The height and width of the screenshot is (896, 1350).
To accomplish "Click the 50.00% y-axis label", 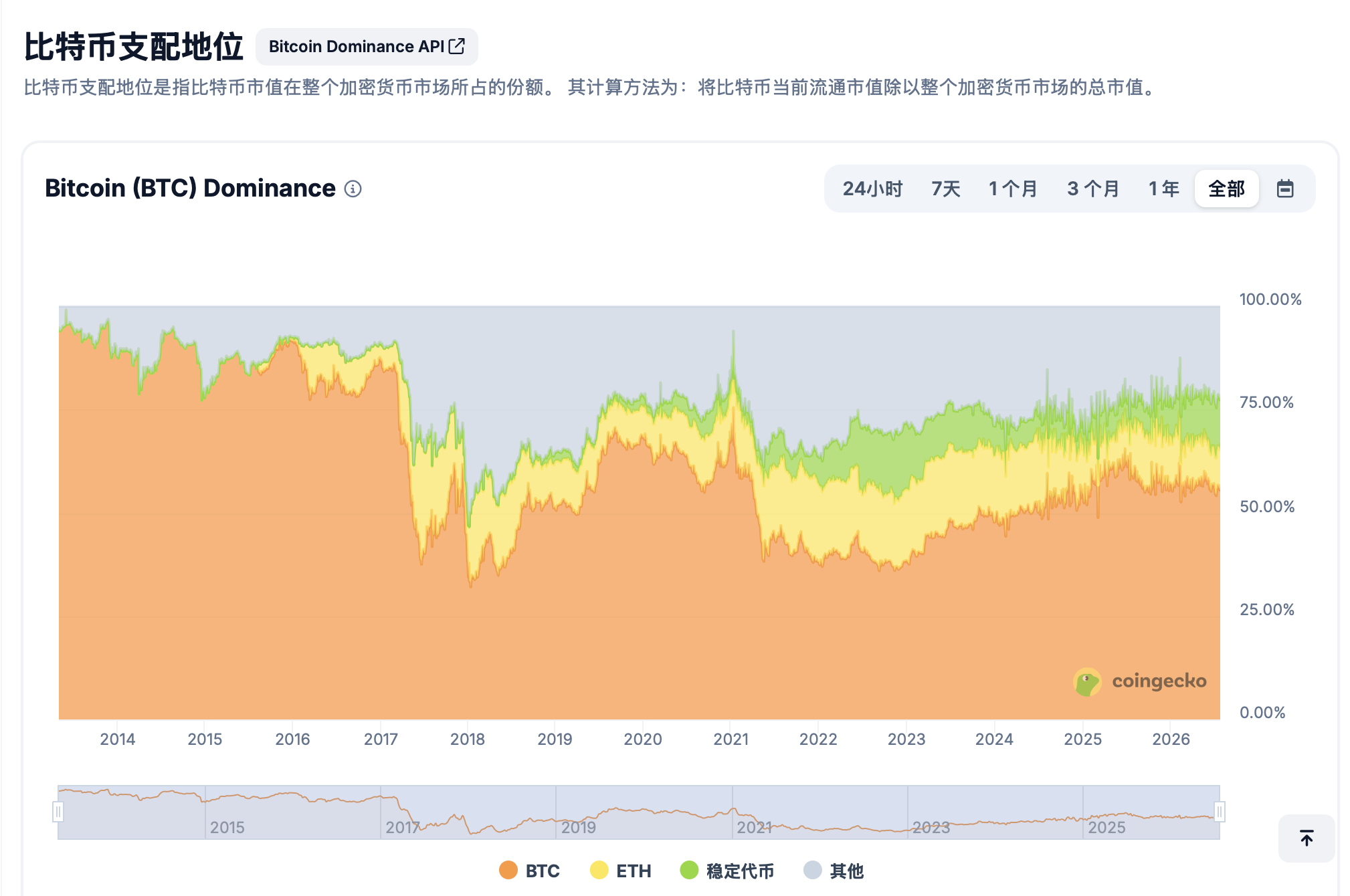I will (1267, 506).
